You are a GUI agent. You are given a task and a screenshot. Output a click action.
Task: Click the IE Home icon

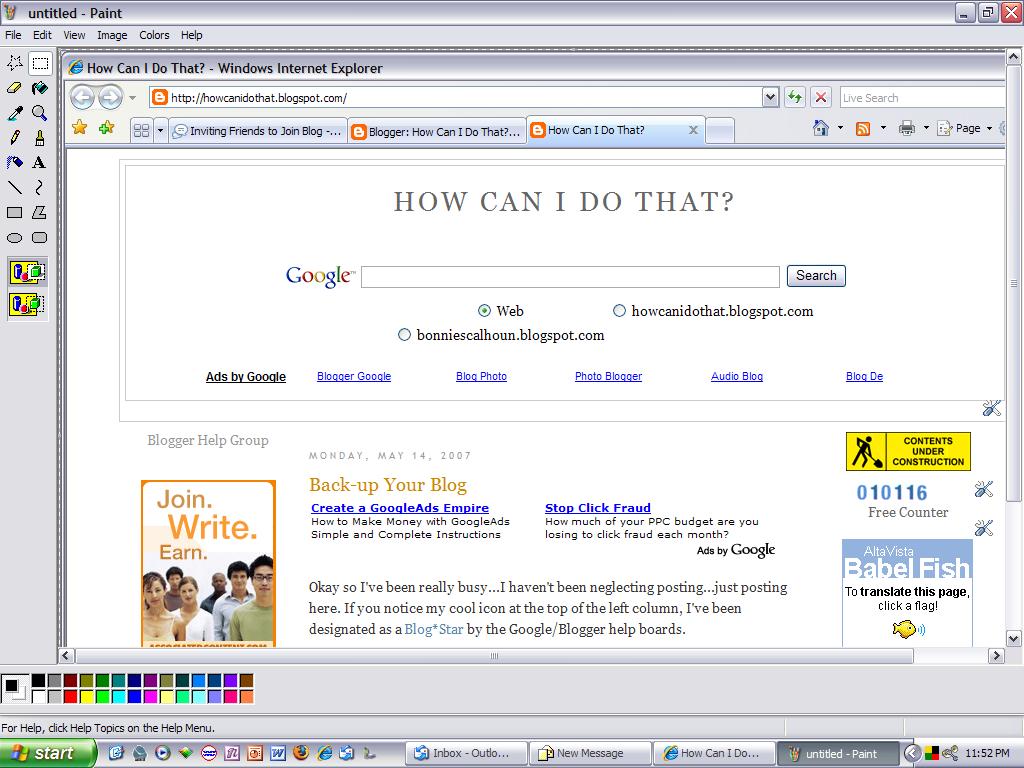click(x=821, y=128)
